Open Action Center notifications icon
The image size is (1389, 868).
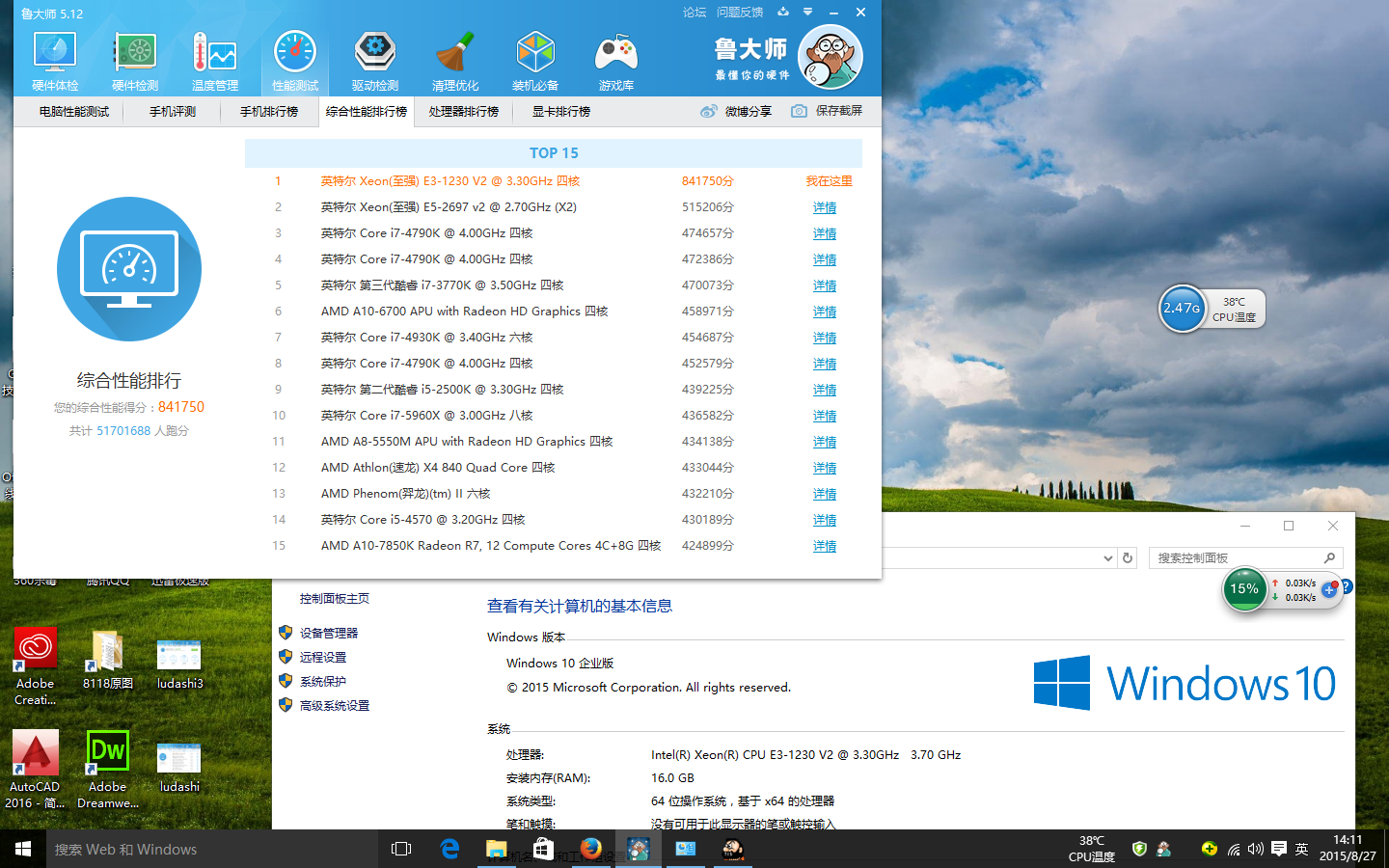tap(1279, 849)
